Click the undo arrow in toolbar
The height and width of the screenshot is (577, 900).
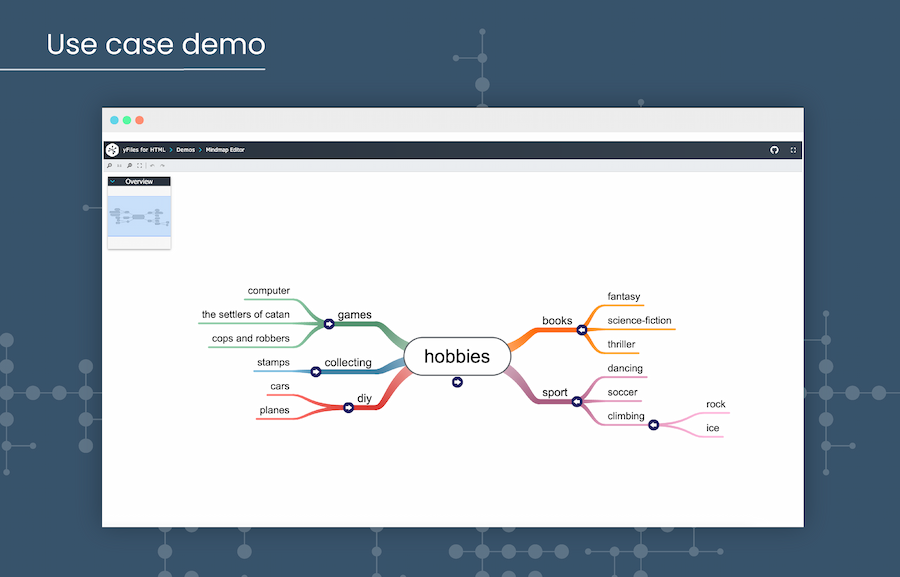(152, 165)
